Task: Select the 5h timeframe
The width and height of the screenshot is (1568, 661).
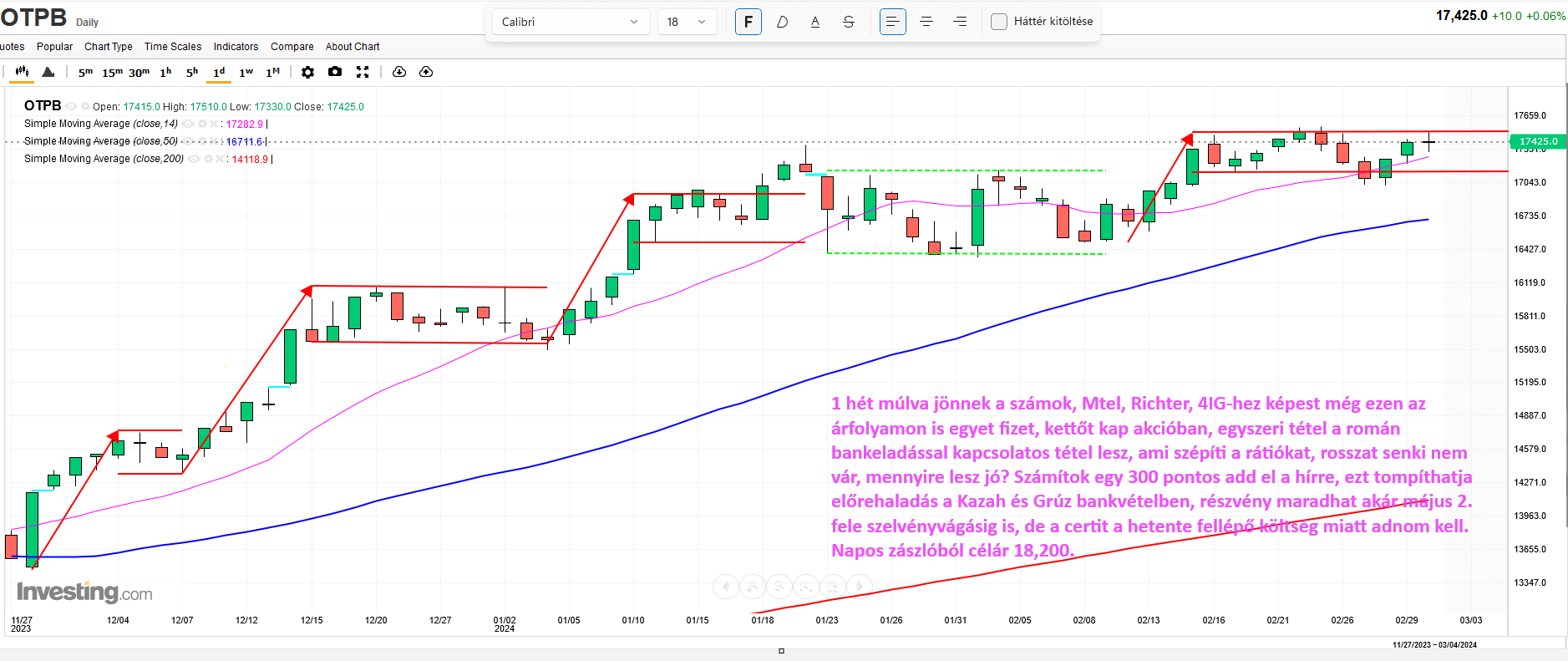Action: point(192,72)
